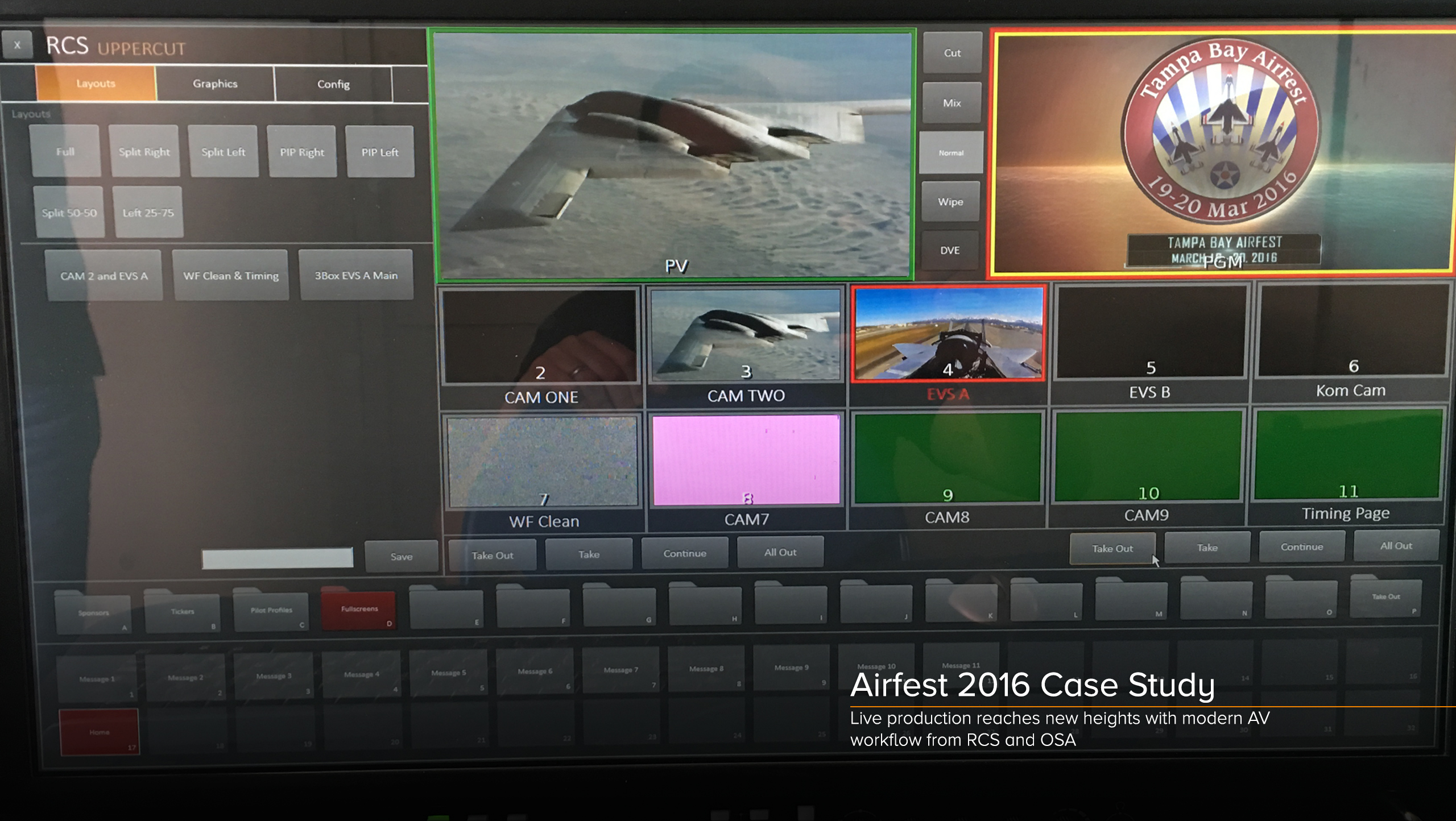Open empty folder K
The width and height of the screenshot is (1456, 821).
coord(961,600)
